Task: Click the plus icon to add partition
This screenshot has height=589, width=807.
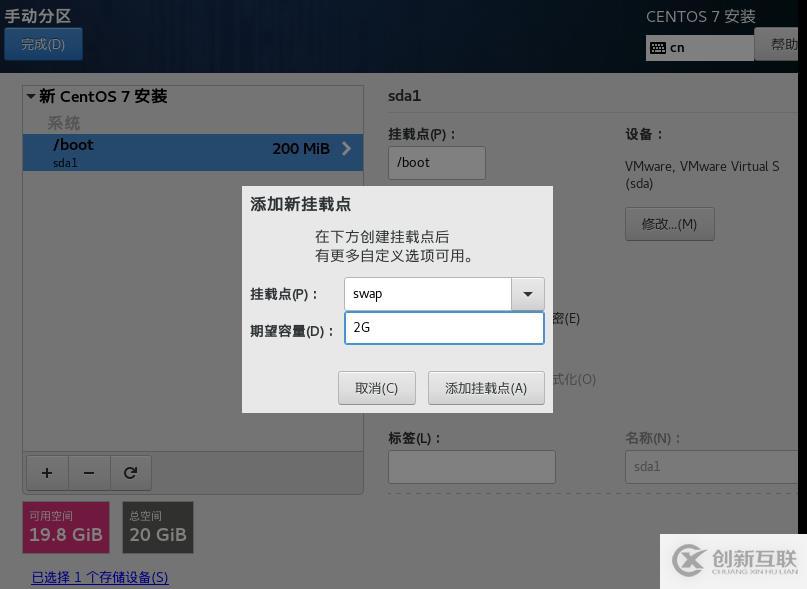Action: coord(47,473)
